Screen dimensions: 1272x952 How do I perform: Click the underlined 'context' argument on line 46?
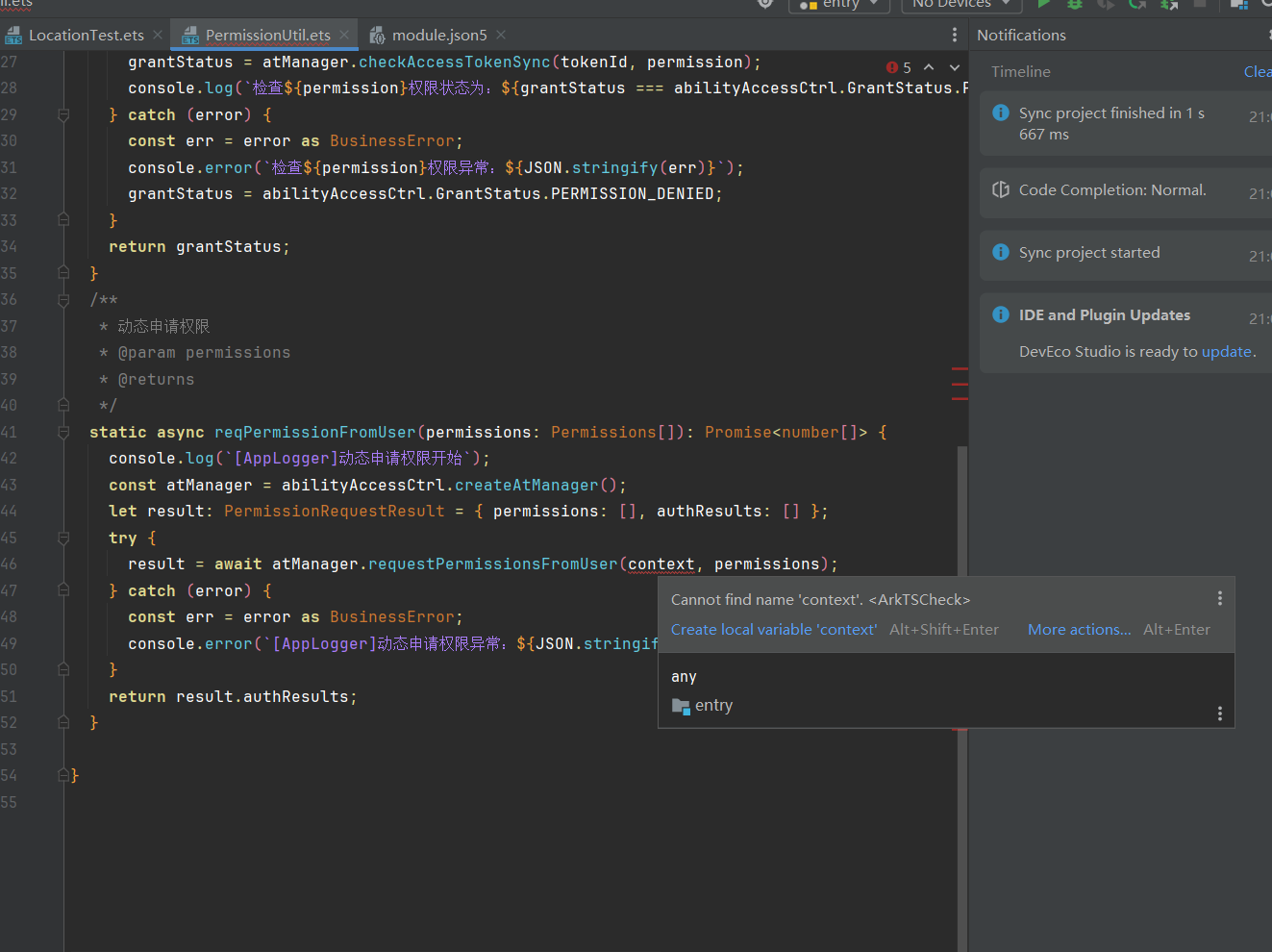tap(661, 564)
